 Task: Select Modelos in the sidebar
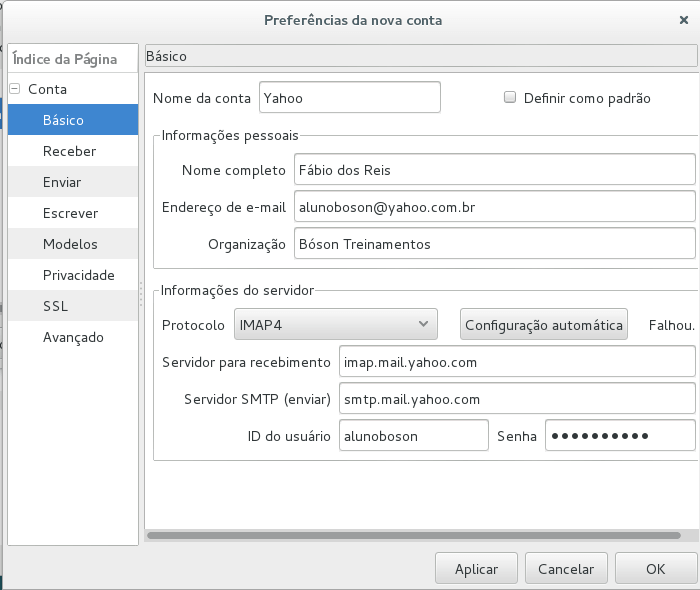point(70,244)
